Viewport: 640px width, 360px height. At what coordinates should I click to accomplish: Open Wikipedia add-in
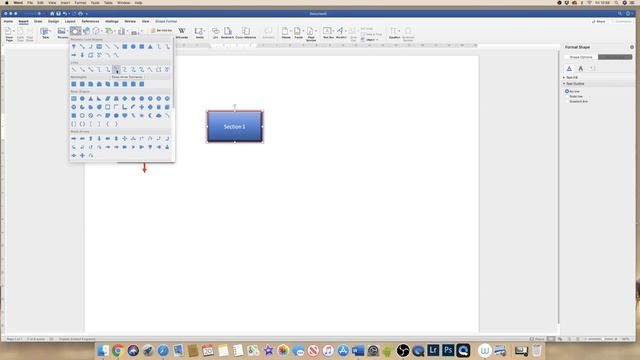point(182,33)
